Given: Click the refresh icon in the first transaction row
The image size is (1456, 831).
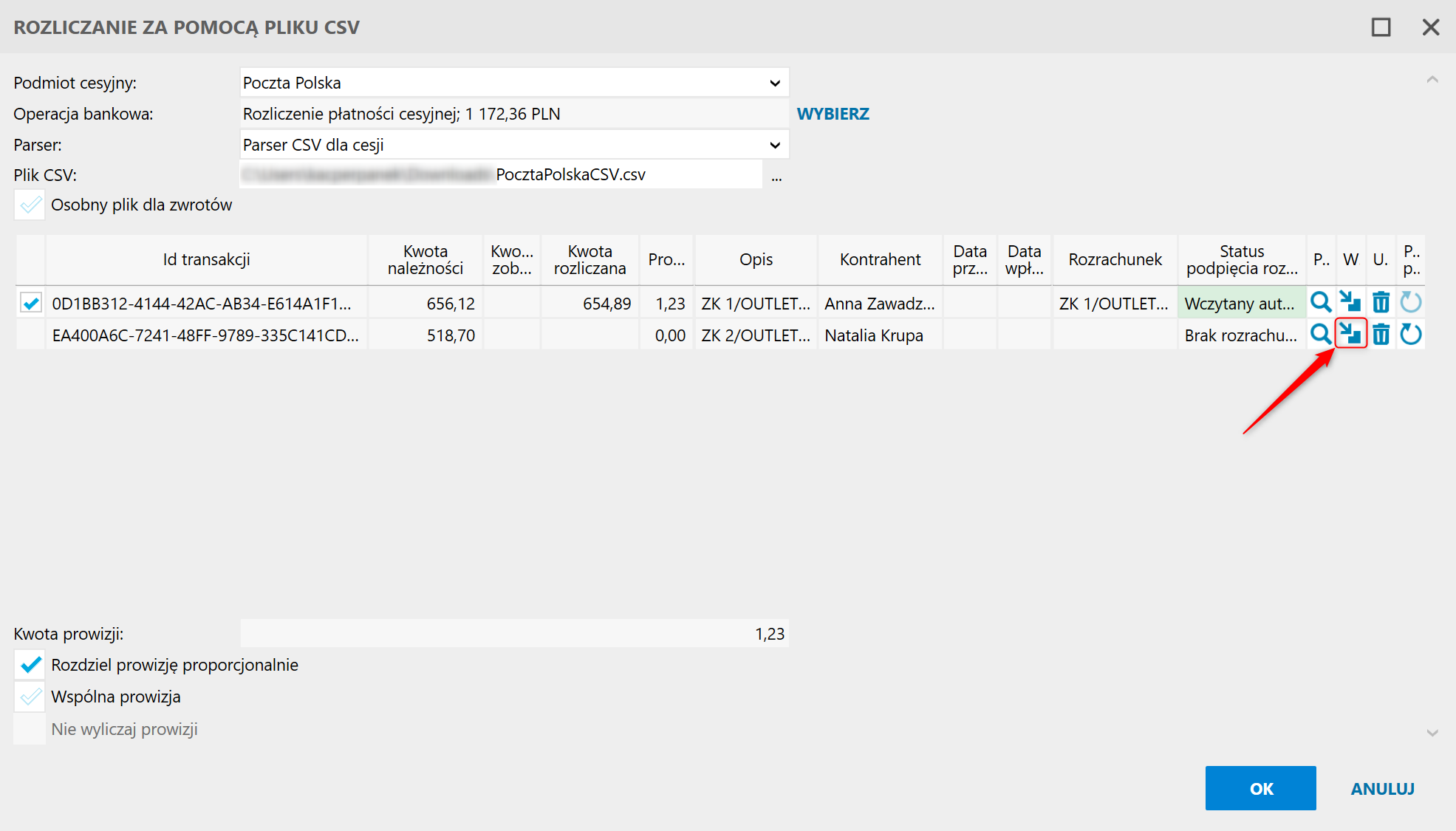Looking at the screenshot, I should [x=1410, y=302].
